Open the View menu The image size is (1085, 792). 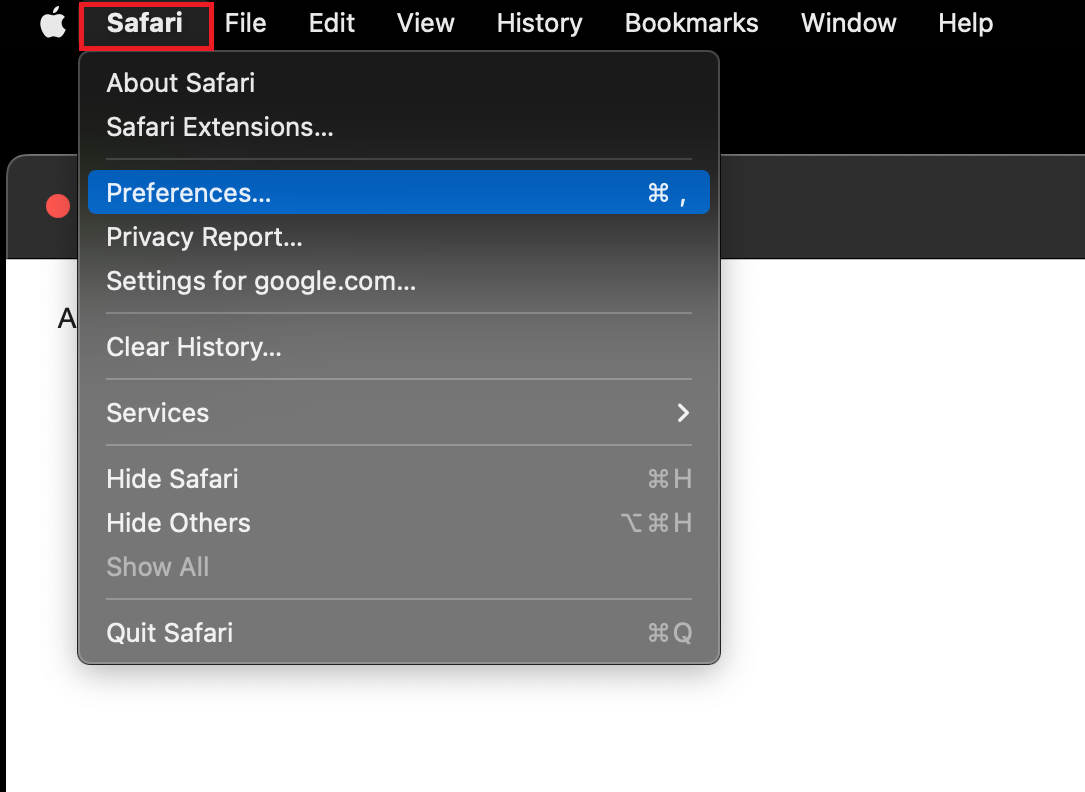[x=425, y=24]
